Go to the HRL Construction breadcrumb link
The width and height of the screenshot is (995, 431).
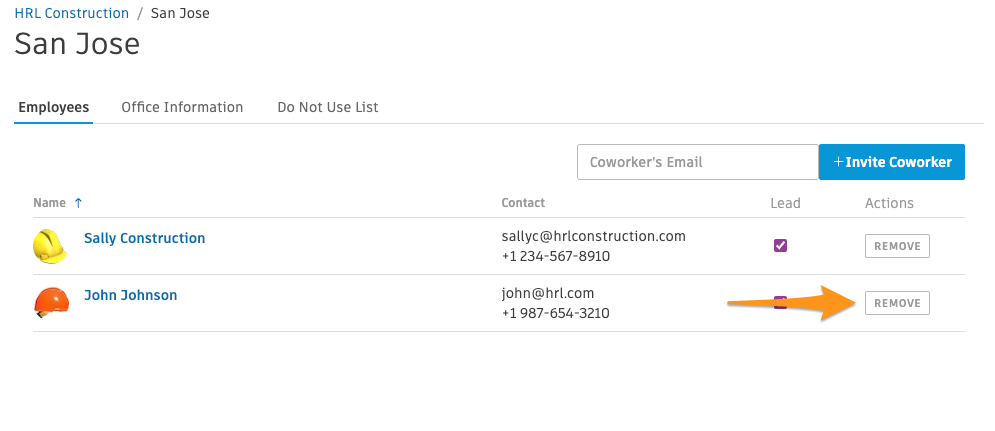point(72,13)
